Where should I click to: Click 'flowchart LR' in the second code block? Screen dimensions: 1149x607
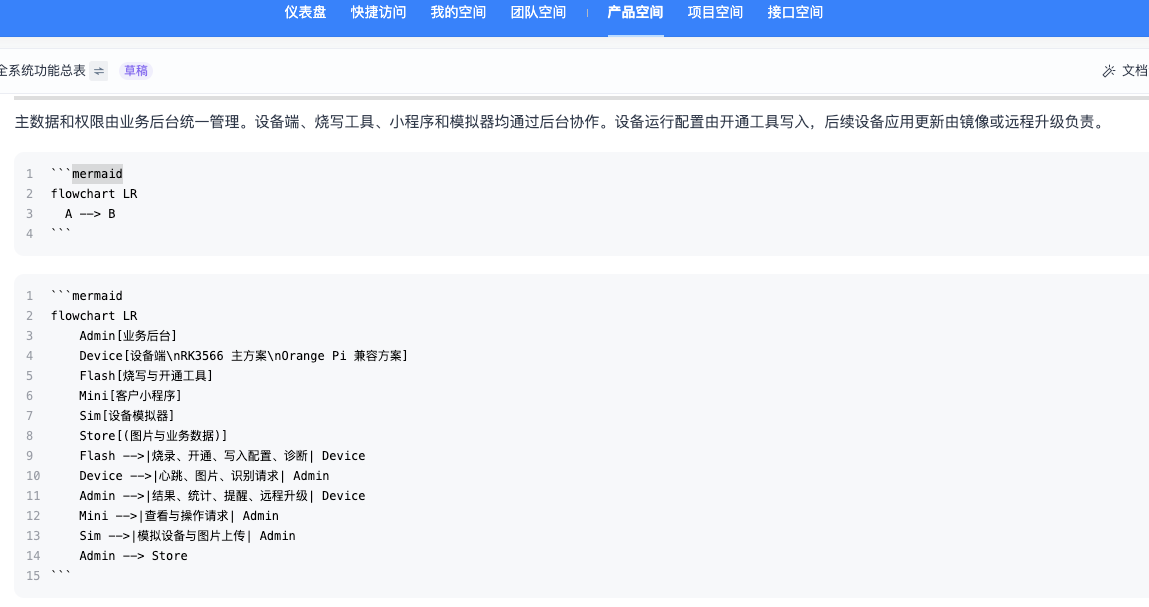point(94,316)
